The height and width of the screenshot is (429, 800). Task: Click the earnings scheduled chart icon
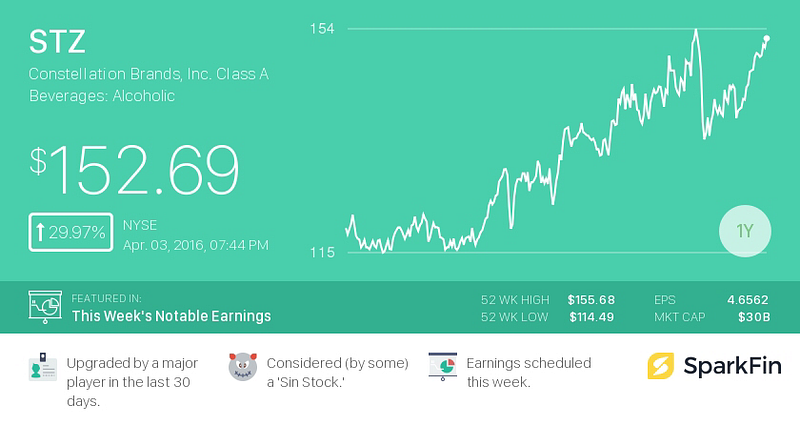coord(442,366)
